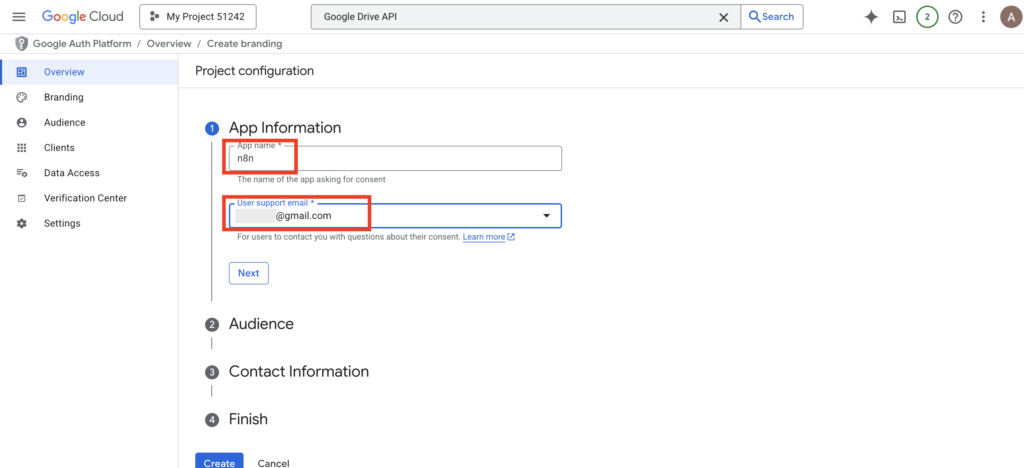1024x468 pixels.
Task: Select Data Access in the sidebar
Action: click(71, 173)
